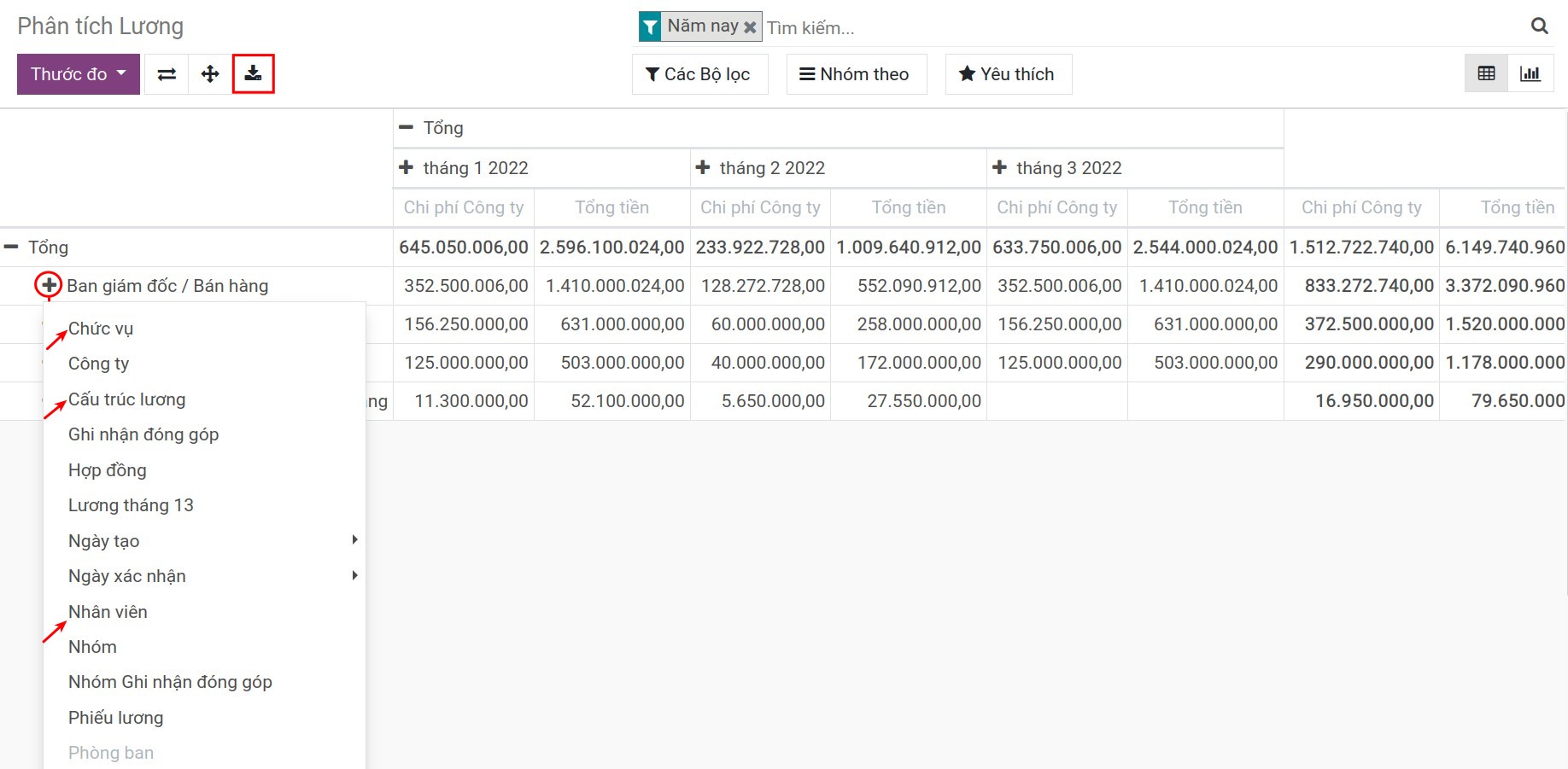This screenshot has height=769, width=1568.
Task: Click the funnel icon in search facet
Action: click(650, 27)
